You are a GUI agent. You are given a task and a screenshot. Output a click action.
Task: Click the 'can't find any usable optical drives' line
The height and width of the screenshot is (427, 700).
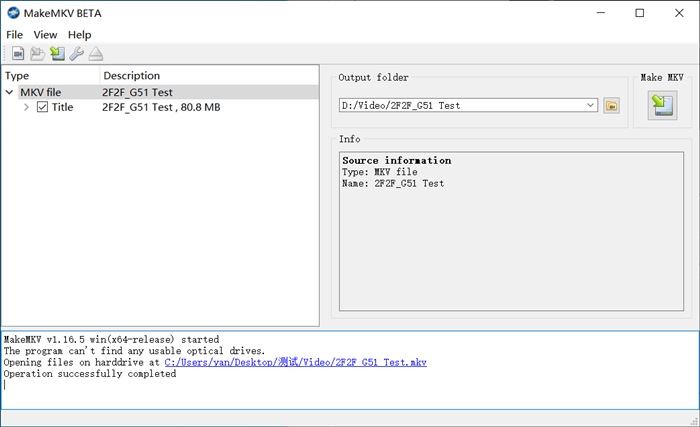coord(134,351)
